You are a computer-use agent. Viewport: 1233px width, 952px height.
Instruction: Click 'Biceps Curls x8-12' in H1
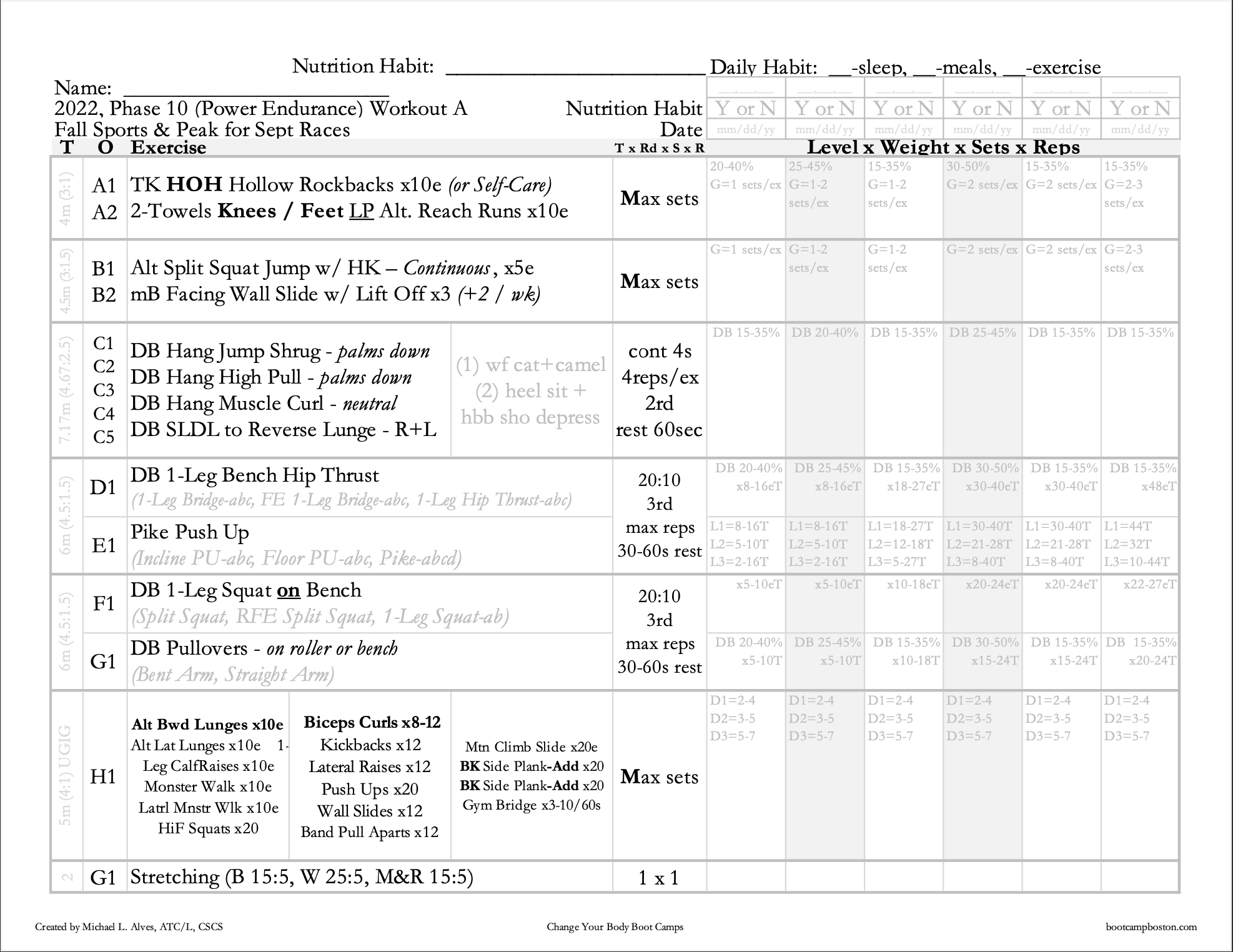tap(372, 723)
